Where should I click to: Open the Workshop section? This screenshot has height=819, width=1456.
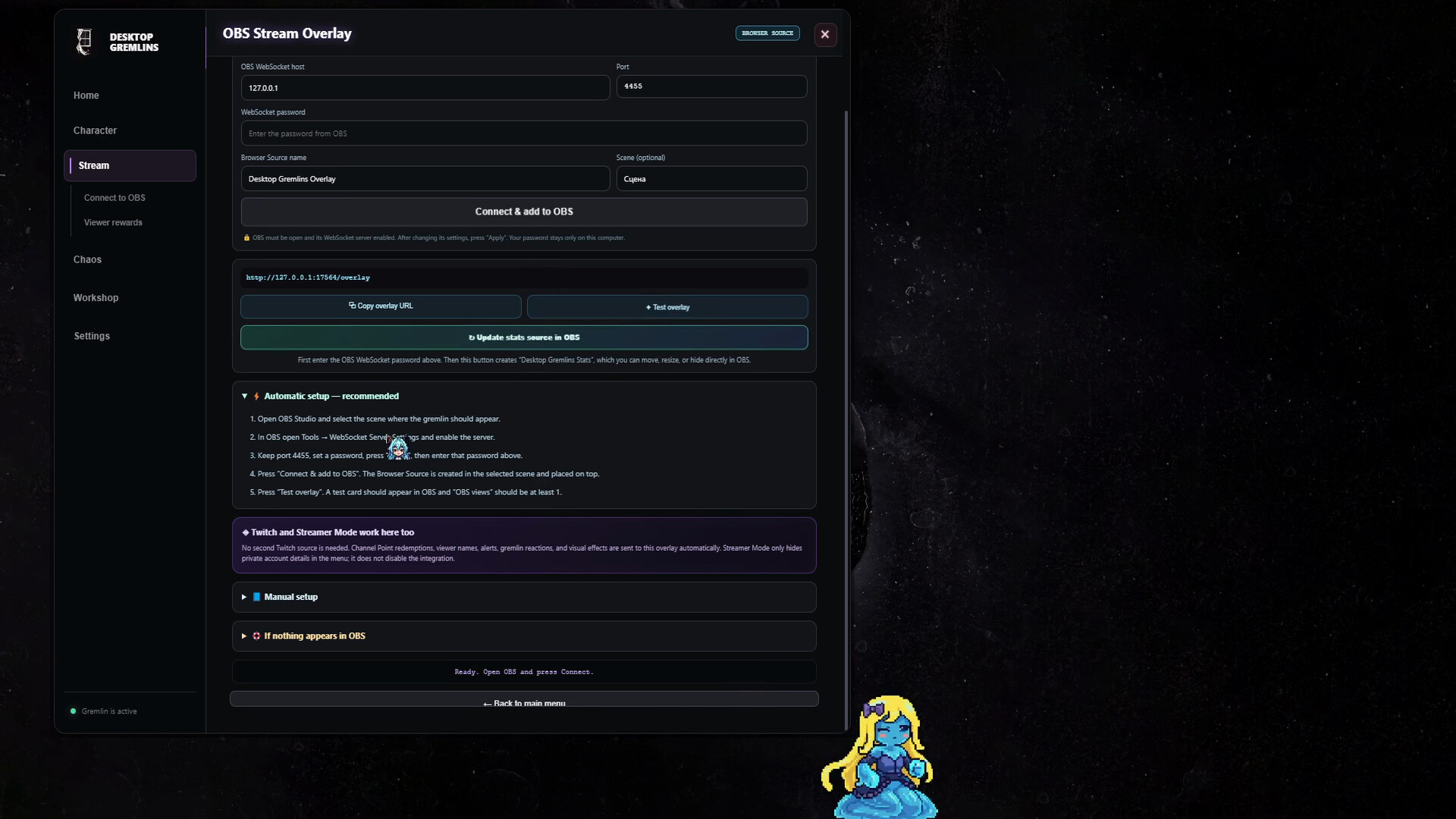tap(96, 298)
